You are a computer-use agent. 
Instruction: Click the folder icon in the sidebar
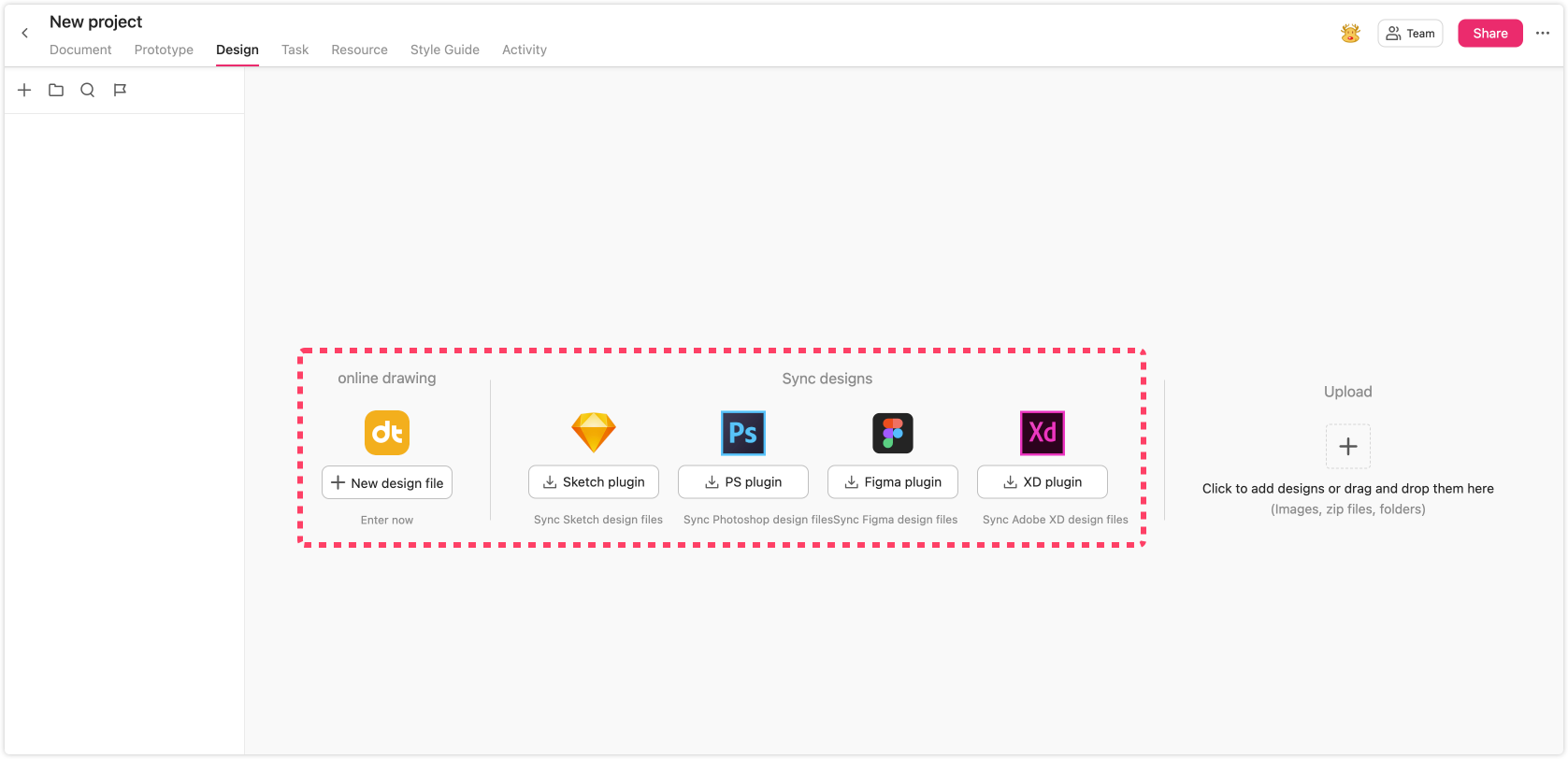click(56, 90)
